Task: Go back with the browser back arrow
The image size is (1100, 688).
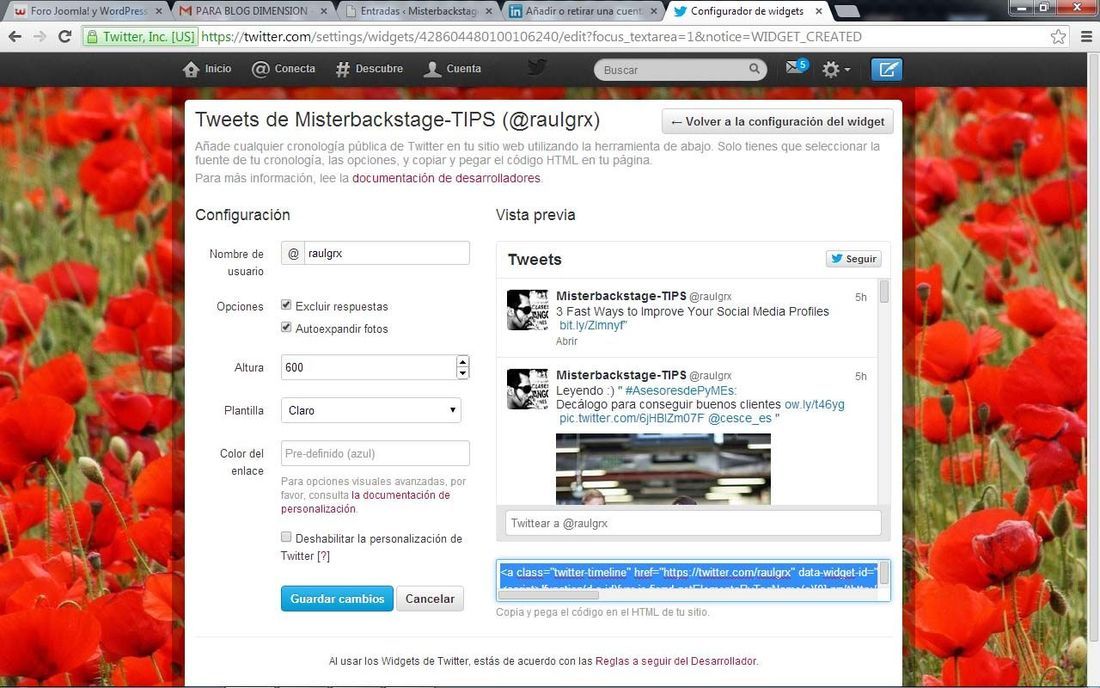Action: (15, 36)
